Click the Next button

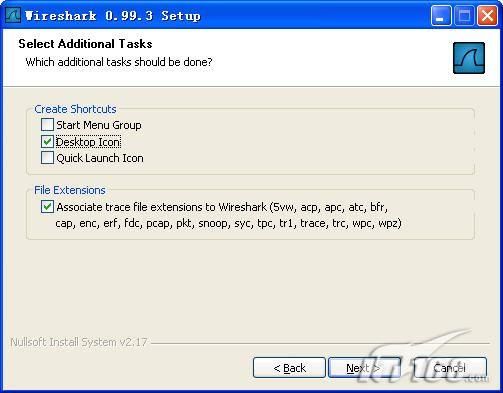pos(364,368)
